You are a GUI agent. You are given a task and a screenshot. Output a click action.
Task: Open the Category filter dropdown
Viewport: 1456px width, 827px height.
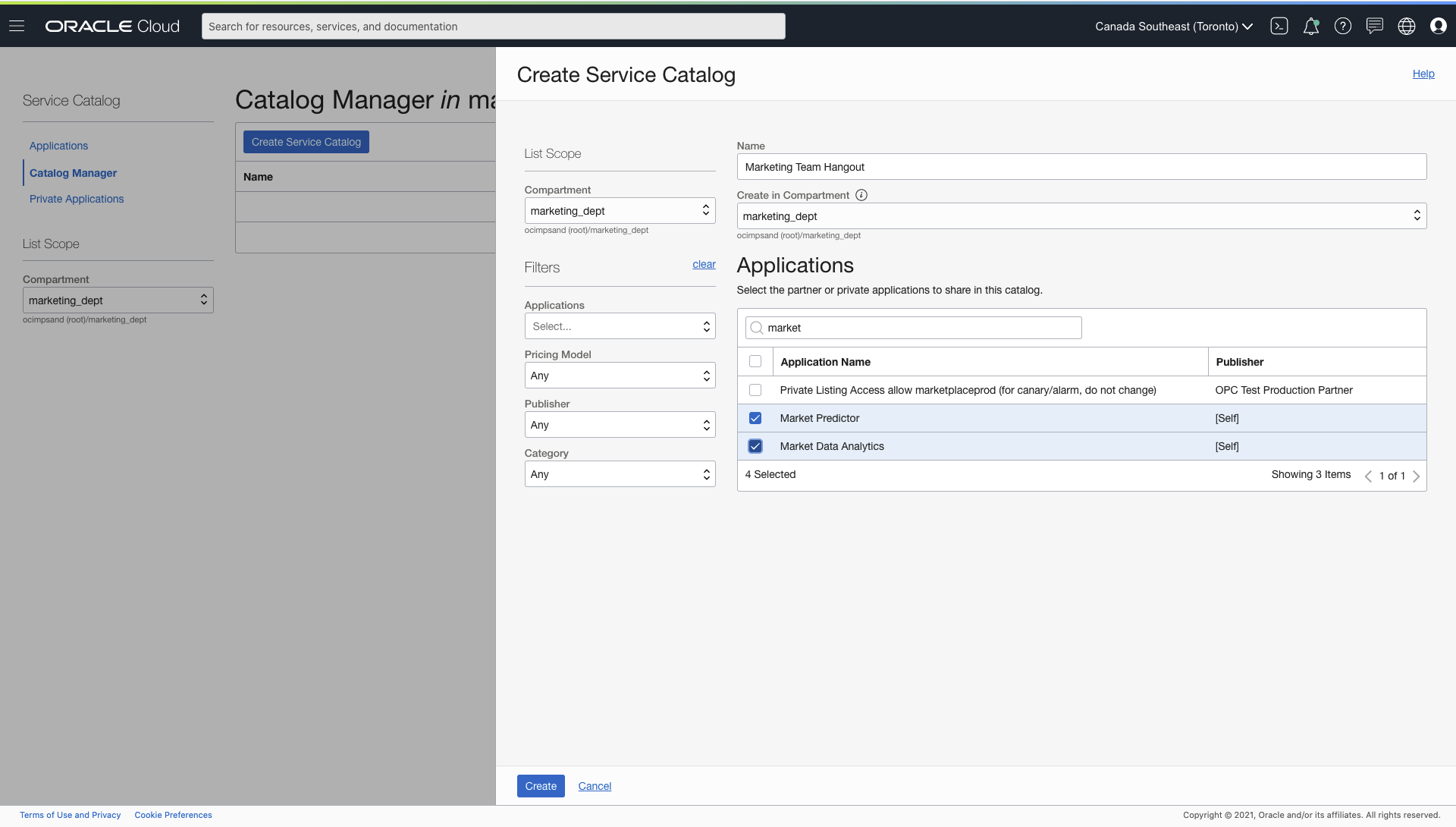[x=620, y=473]
